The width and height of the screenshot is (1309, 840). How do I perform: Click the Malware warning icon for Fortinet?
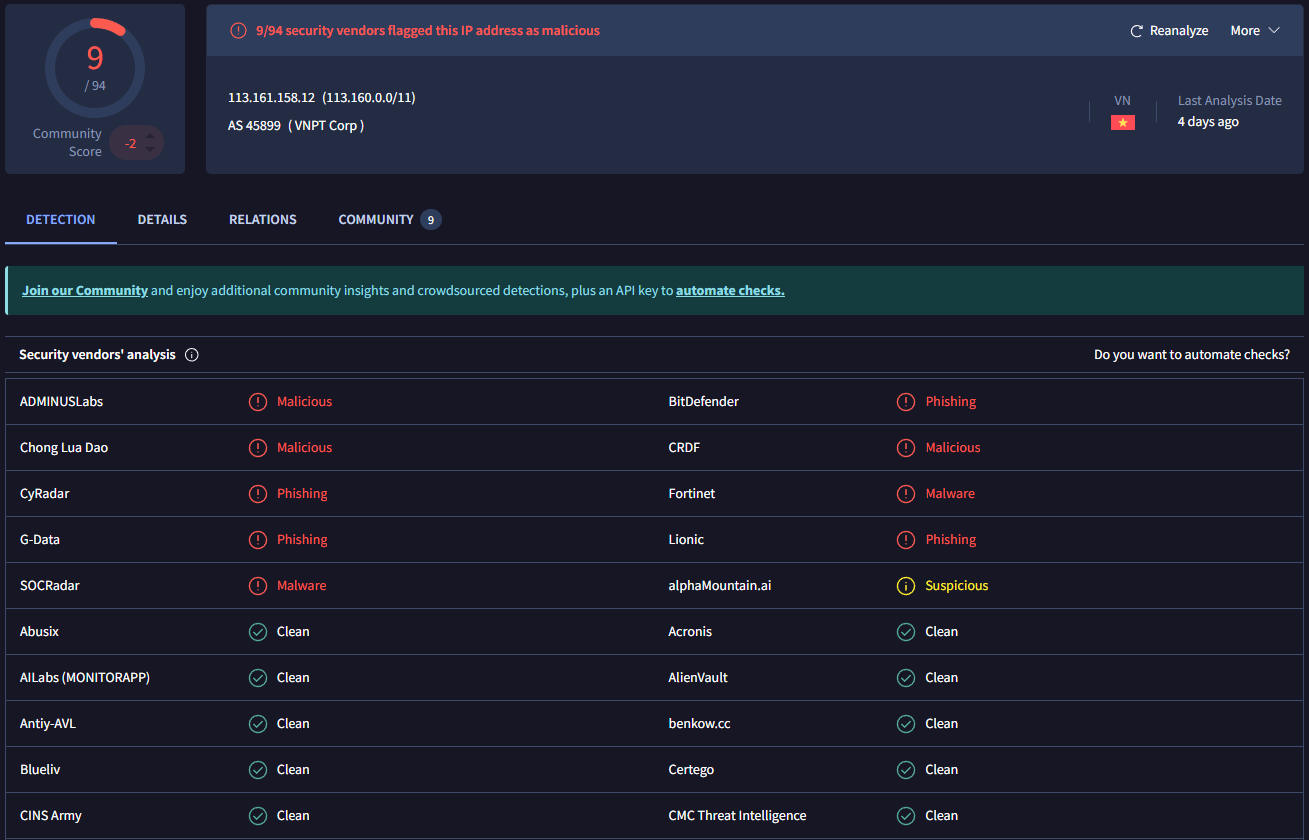click(906, 493)
